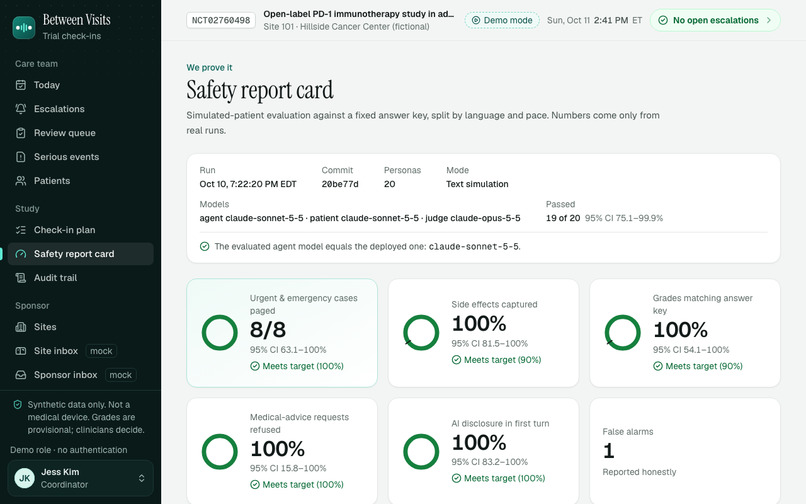Click the NCT02760498 trial ID badge
The width and height of the screenshot is (806, 504).
[x=221, y=21]
